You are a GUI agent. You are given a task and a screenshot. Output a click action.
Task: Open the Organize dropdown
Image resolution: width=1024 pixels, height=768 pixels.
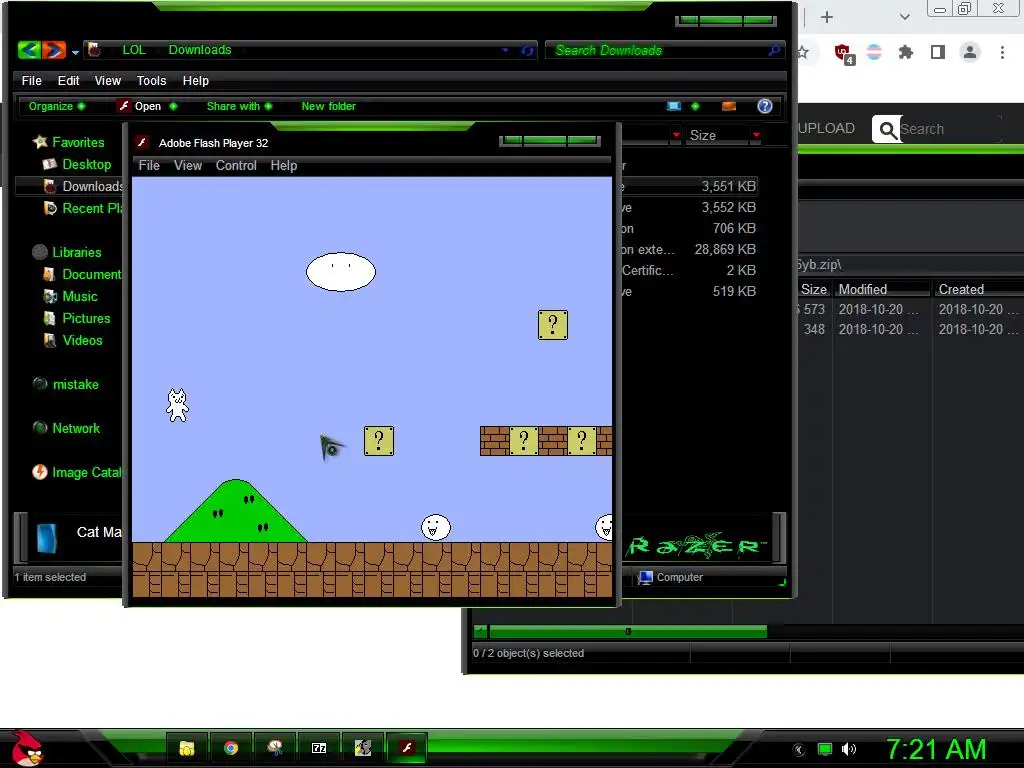[x=56, y=106]
